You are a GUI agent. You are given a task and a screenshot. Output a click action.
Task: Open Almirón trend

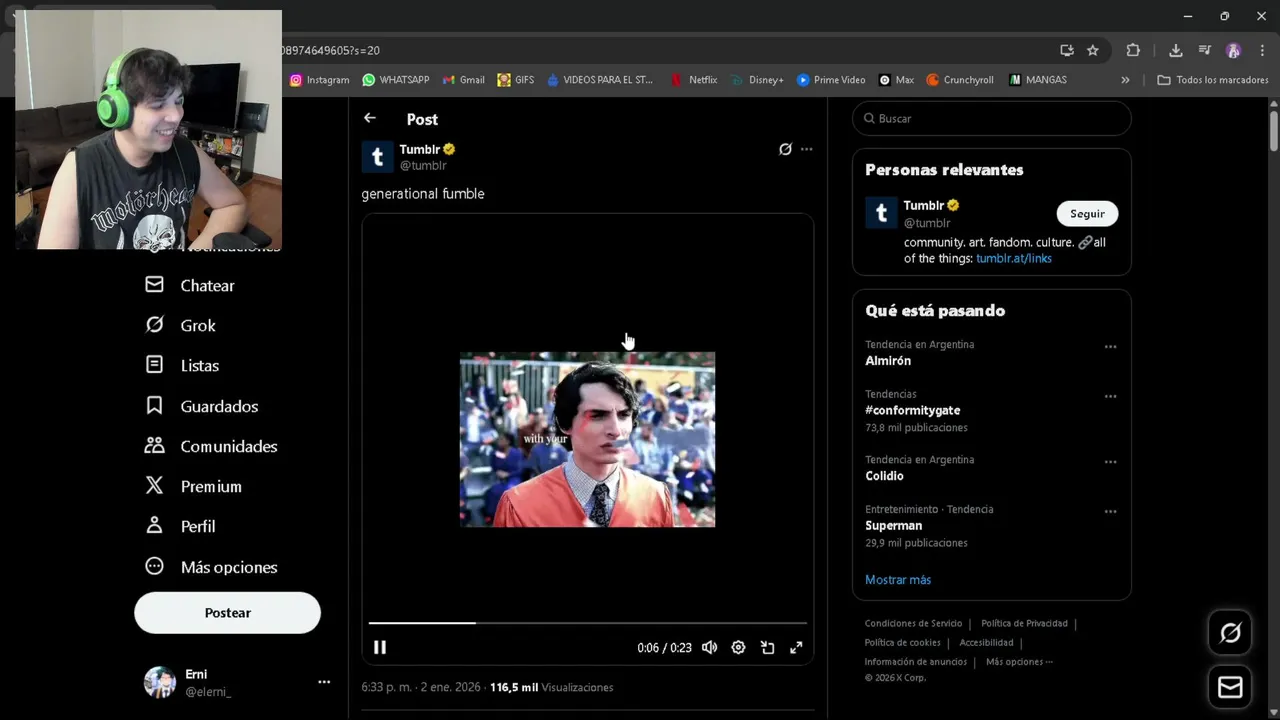click(x=888, y=361)
